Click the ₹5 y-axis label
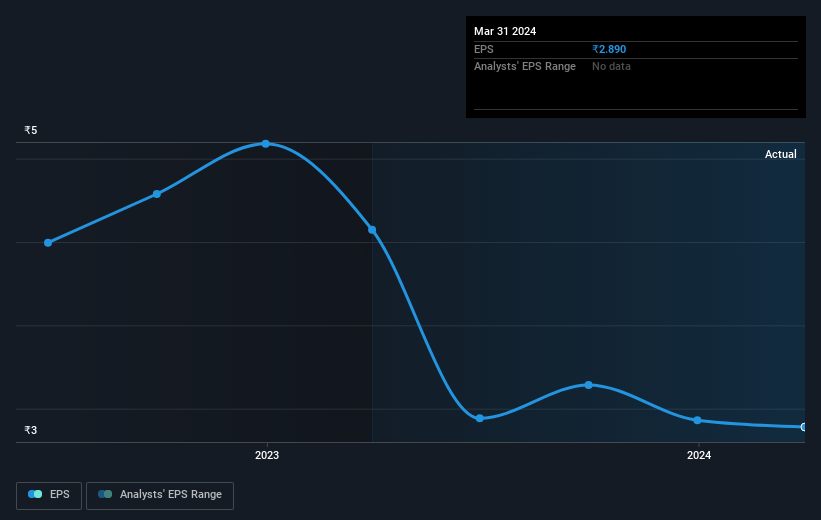Image resolution: width=821 pixels, height=520 pixels. tap(31, 130)
